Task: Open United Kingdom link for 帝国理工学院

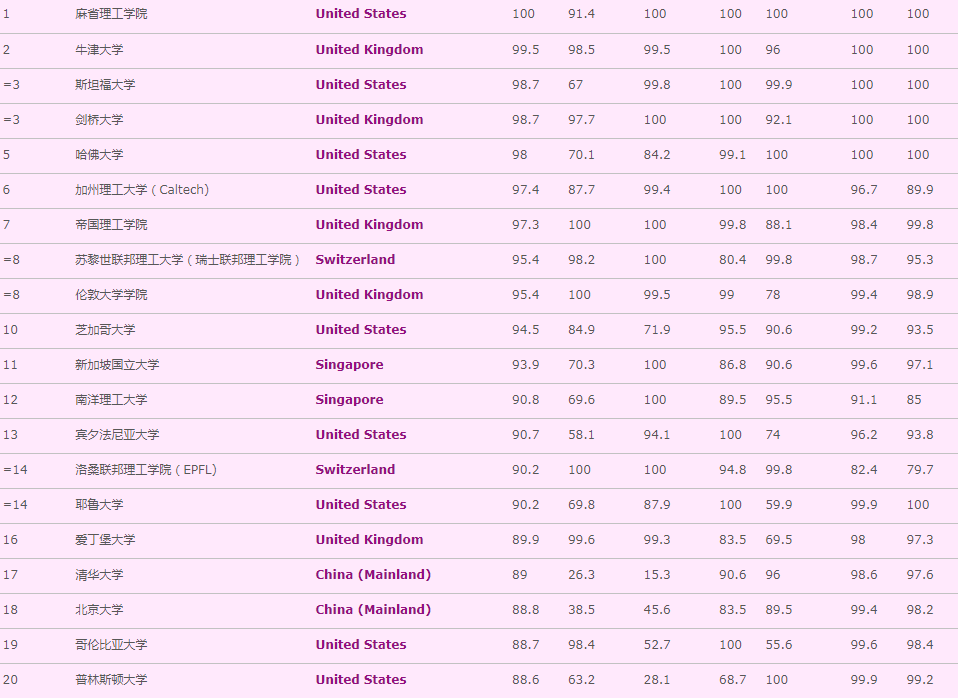Action: tap(369, 225)
